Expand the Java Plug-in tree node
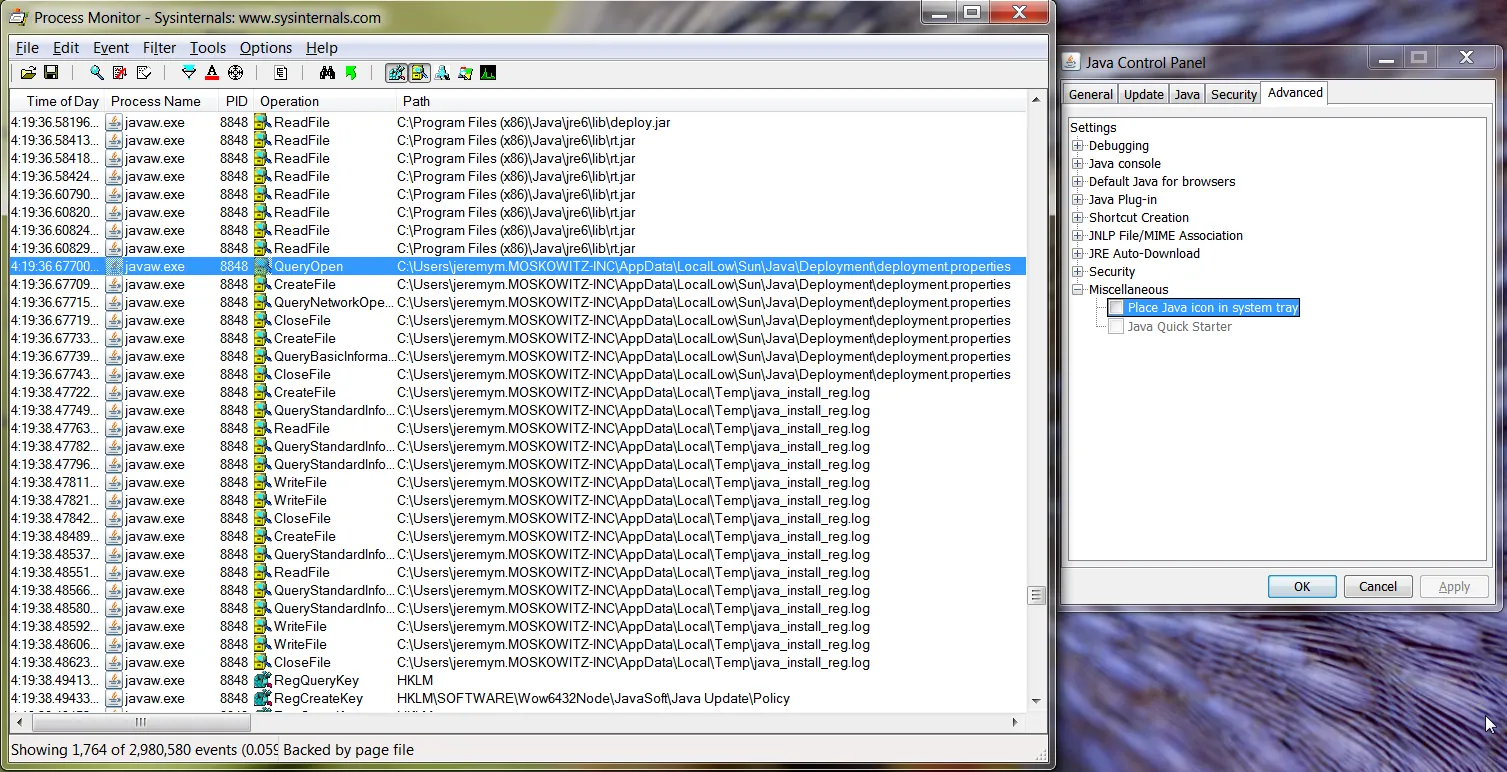 click(1078, 200)
